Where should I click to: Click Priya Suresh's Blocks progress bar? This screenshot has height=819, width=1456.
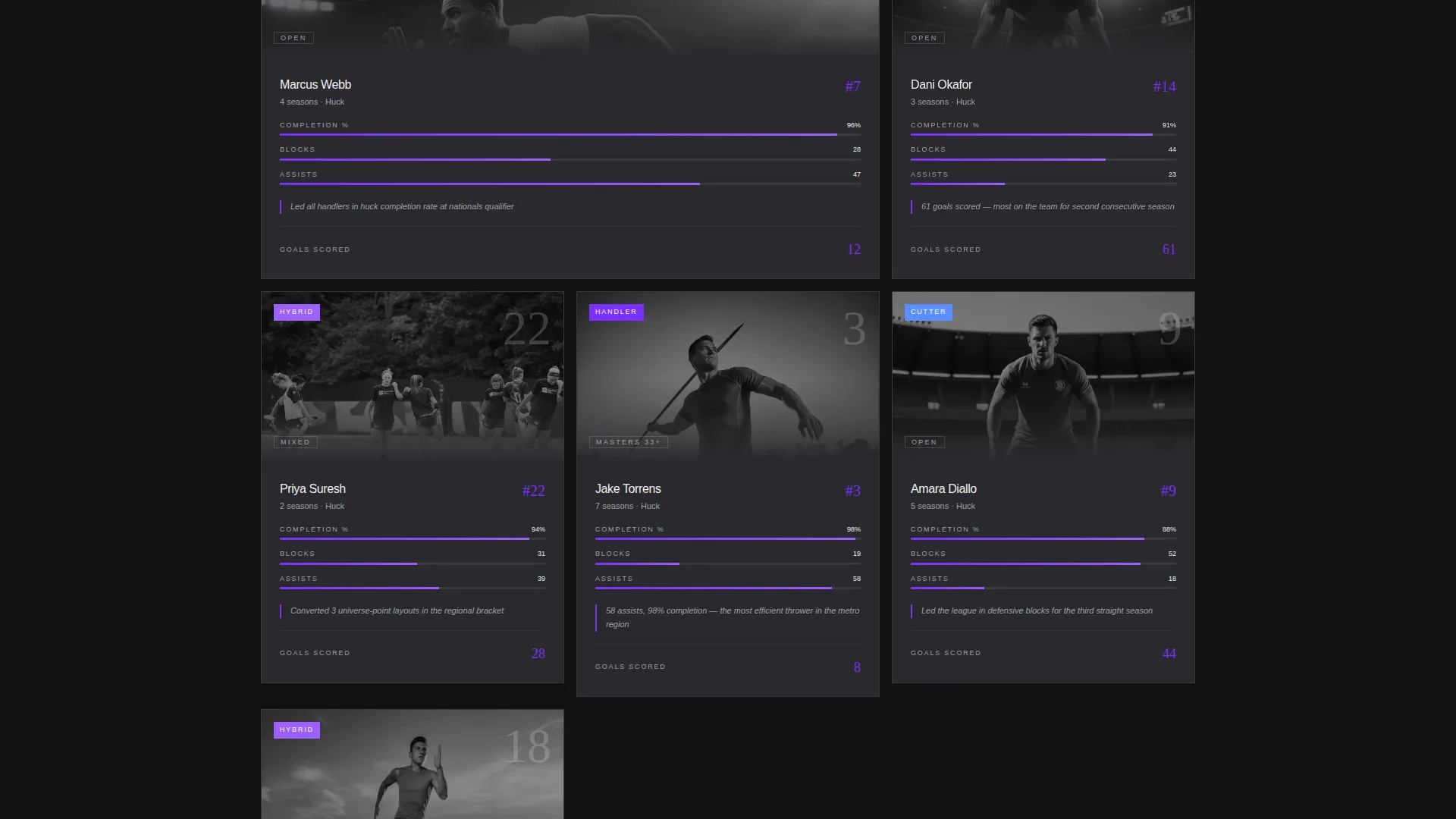[x=413, y=563]
